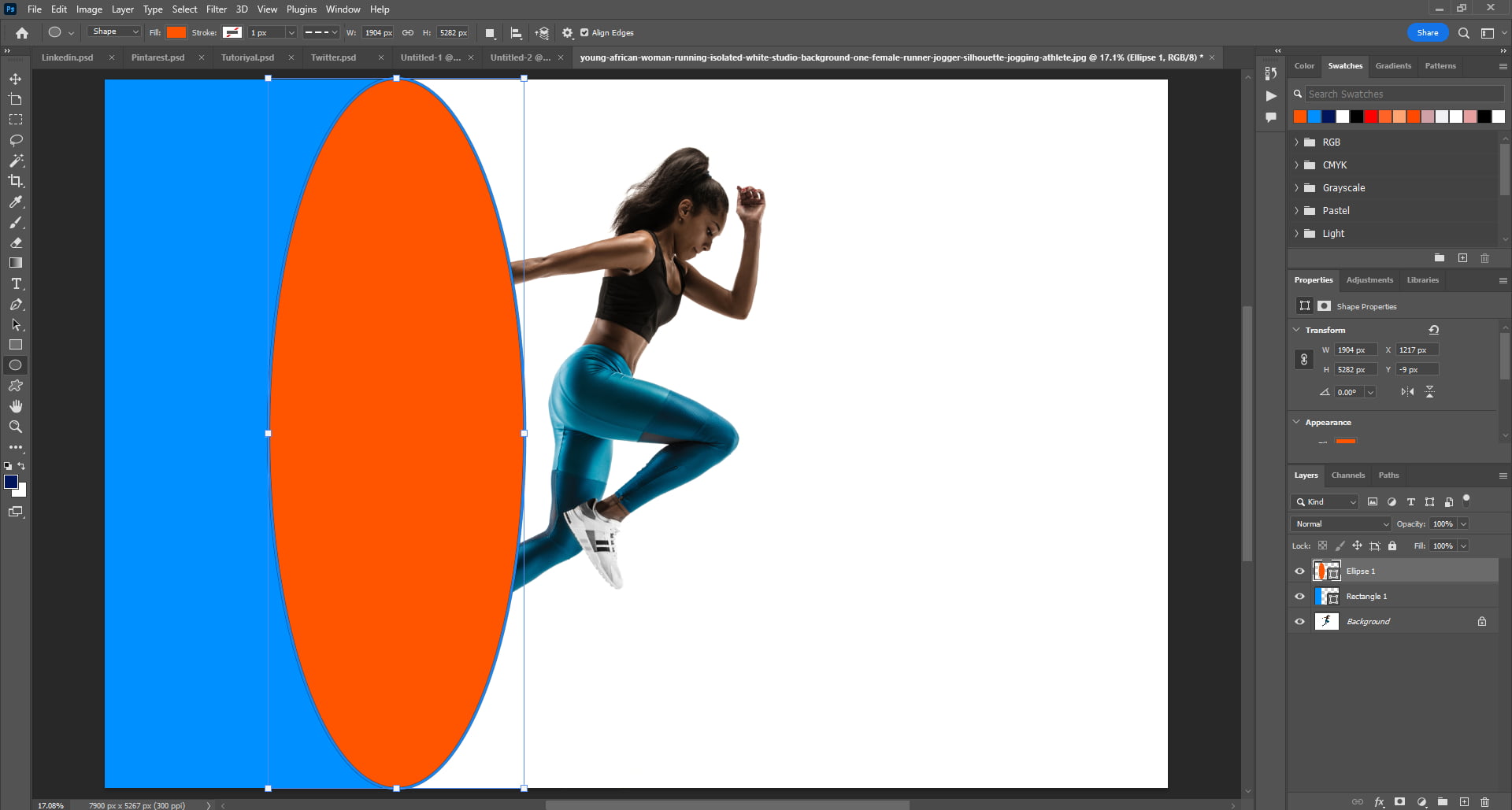This screenshot has height=810, width=1512.
Task: Select the Crop tool
Action: pos(16,180)
